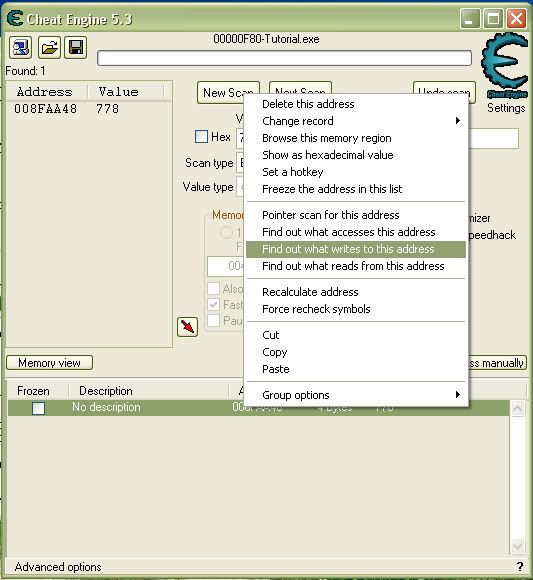Image resolution: width=533 pixels, height=580 pixels.
Task: Open the process list computer icon
Action: pyautogui.click(x=20, y=47)
